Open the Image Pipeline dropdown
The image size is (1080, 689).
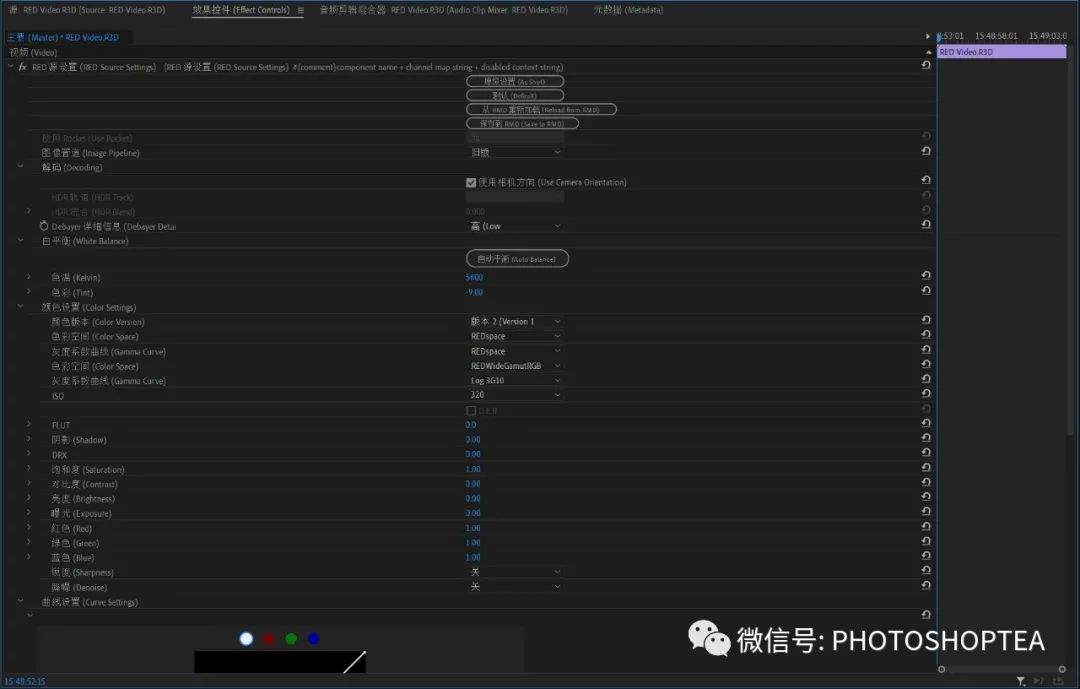click(515, 152)
